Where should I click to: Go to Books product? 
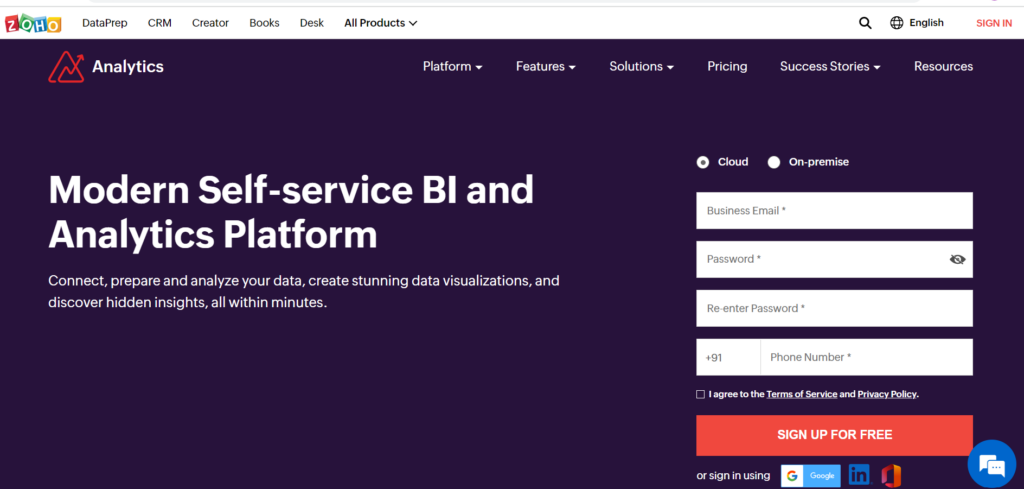pos(264,23)
